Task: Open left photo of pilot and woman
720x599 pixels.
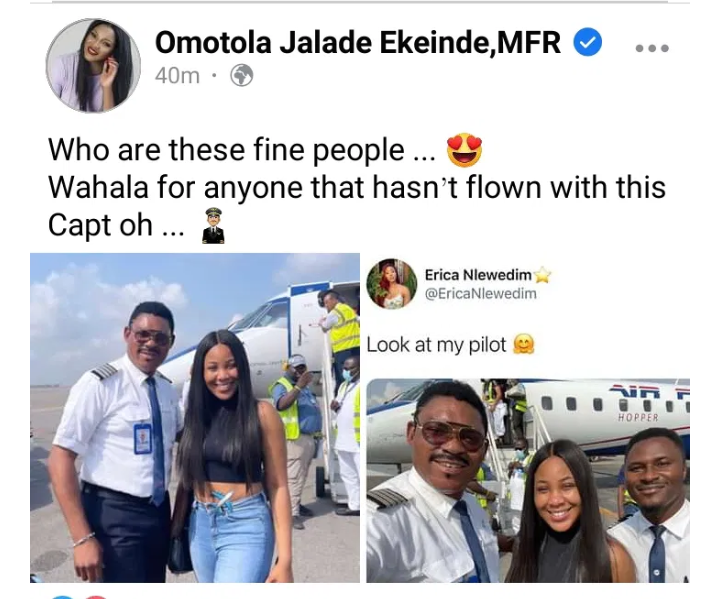Action: tap(195, 418)
